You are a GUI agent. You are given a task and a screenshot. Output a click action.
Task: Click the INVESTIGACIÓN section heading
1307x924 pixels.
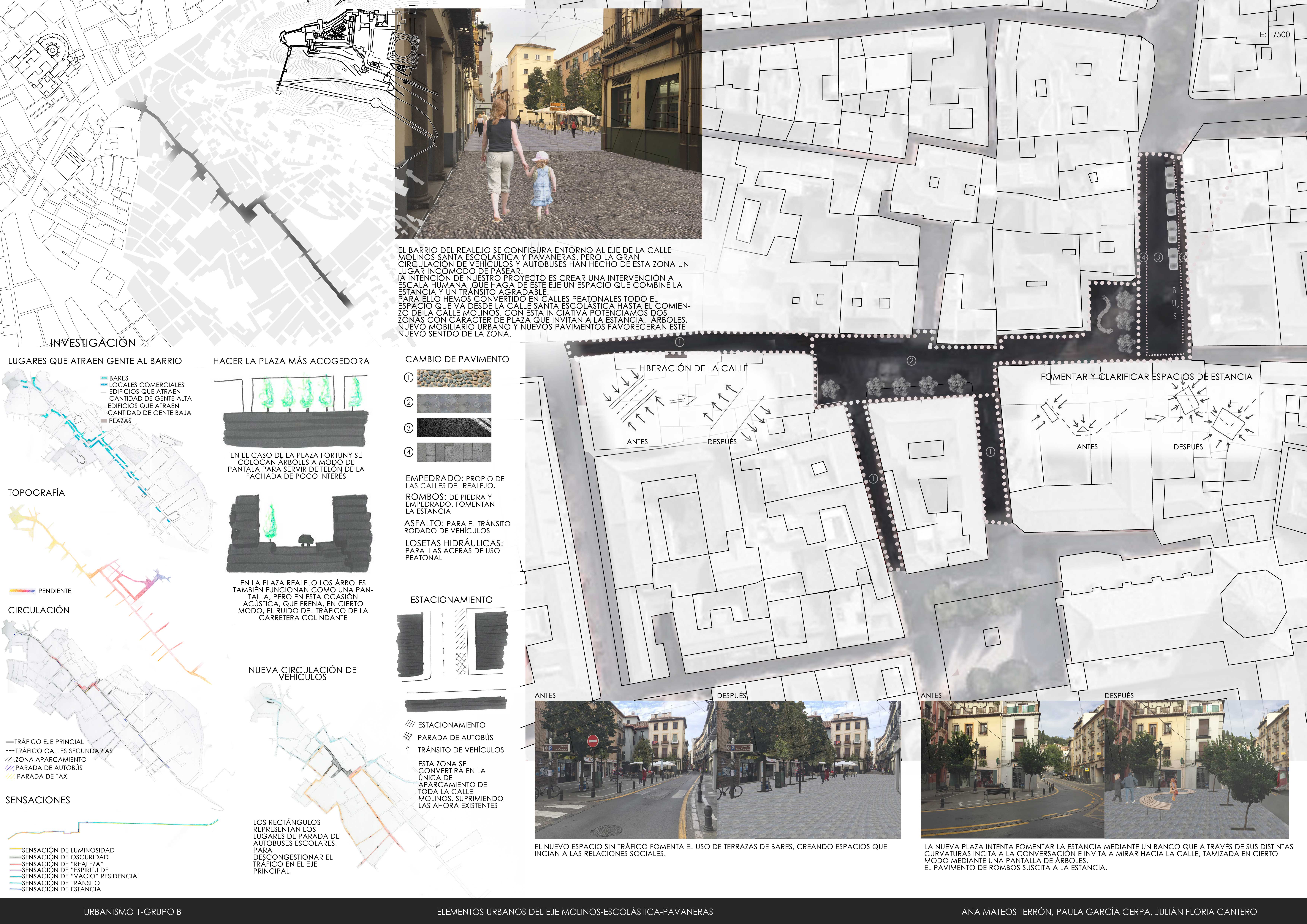click(93, 343)
